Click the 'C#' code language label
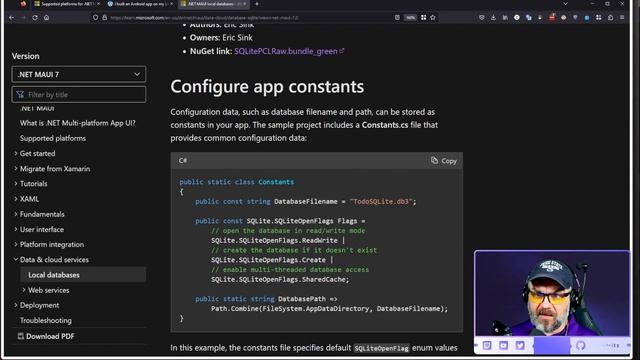Image resolution: width=640 pixels, height=360 pixels. (x=183, y=160)
